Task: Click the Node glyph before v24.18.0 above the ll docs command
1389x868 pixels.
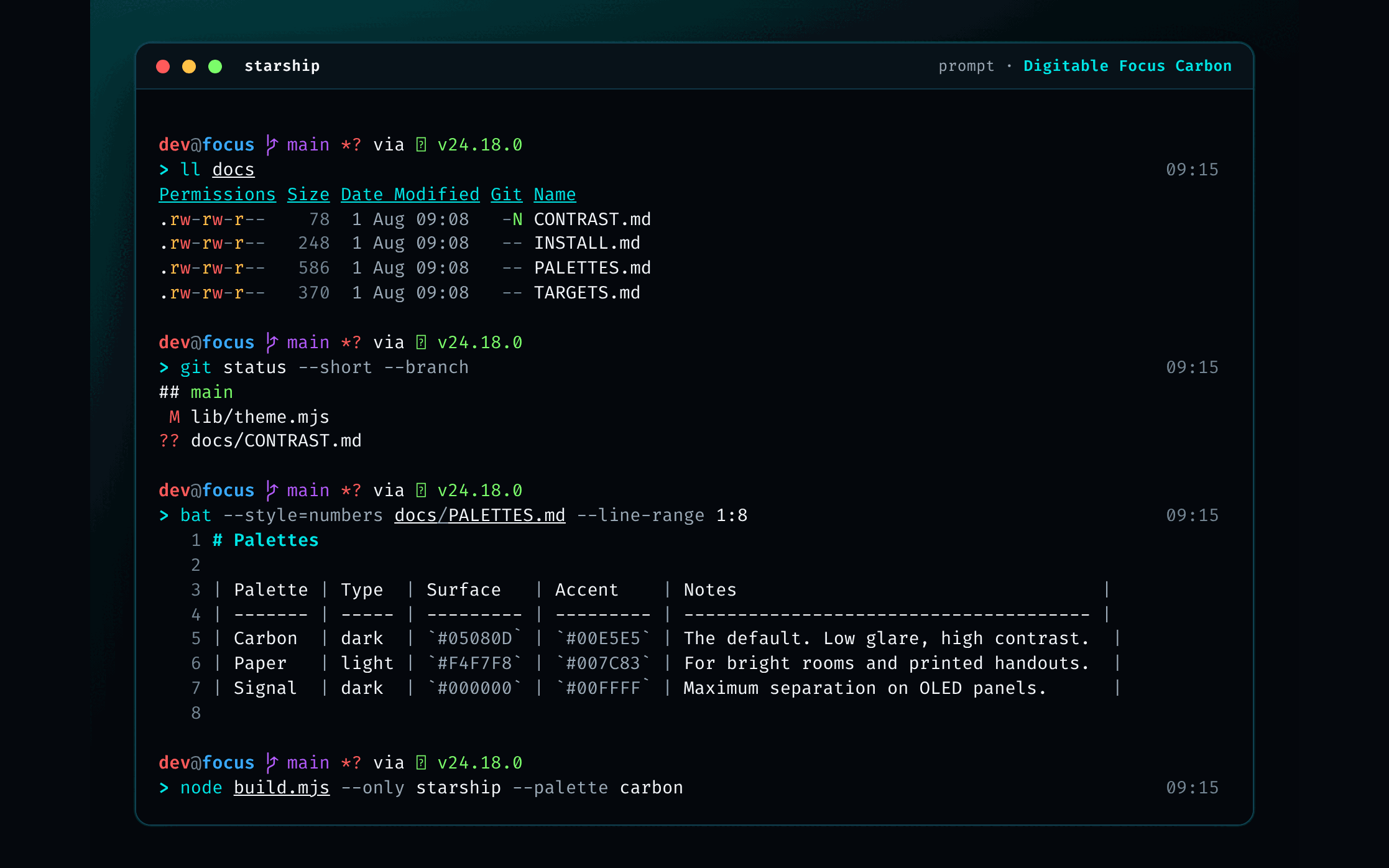Action: click(421, 145)
